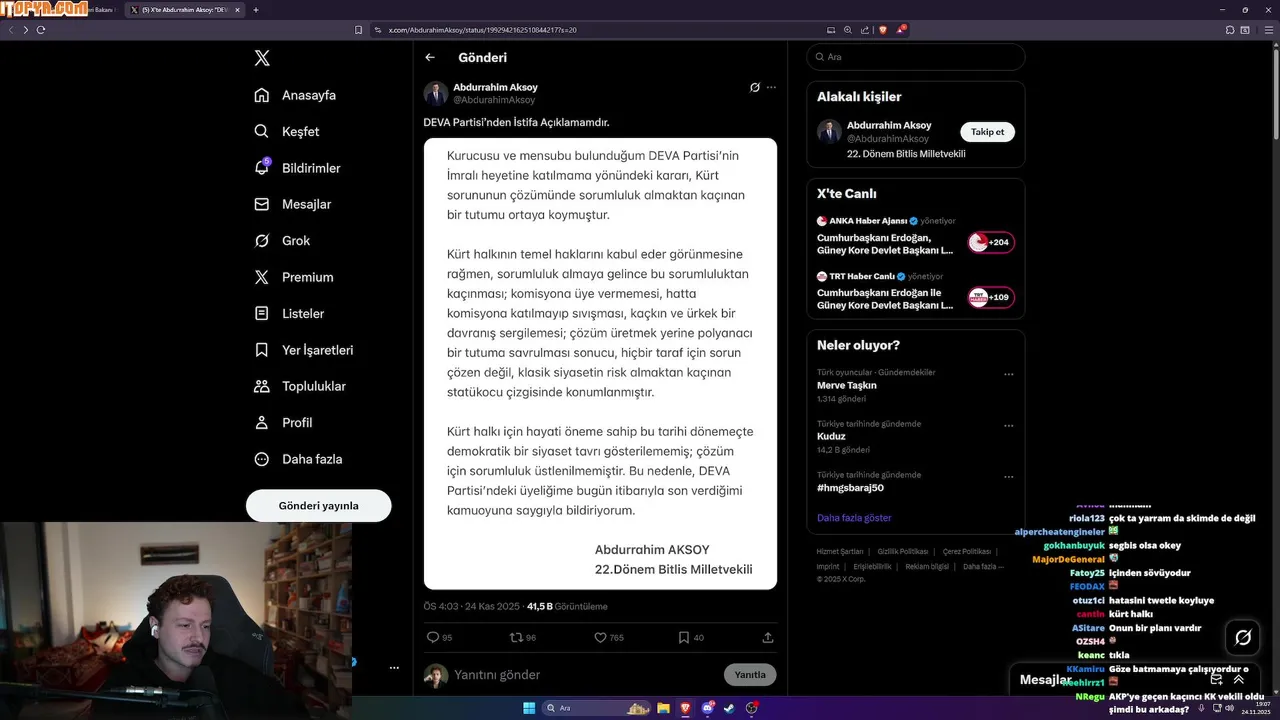The height and width of the screenshot is (720, 1280).
Task: Open Reklam bilgisi footer link
Action: pyautogui.click(x=927, y=567)
